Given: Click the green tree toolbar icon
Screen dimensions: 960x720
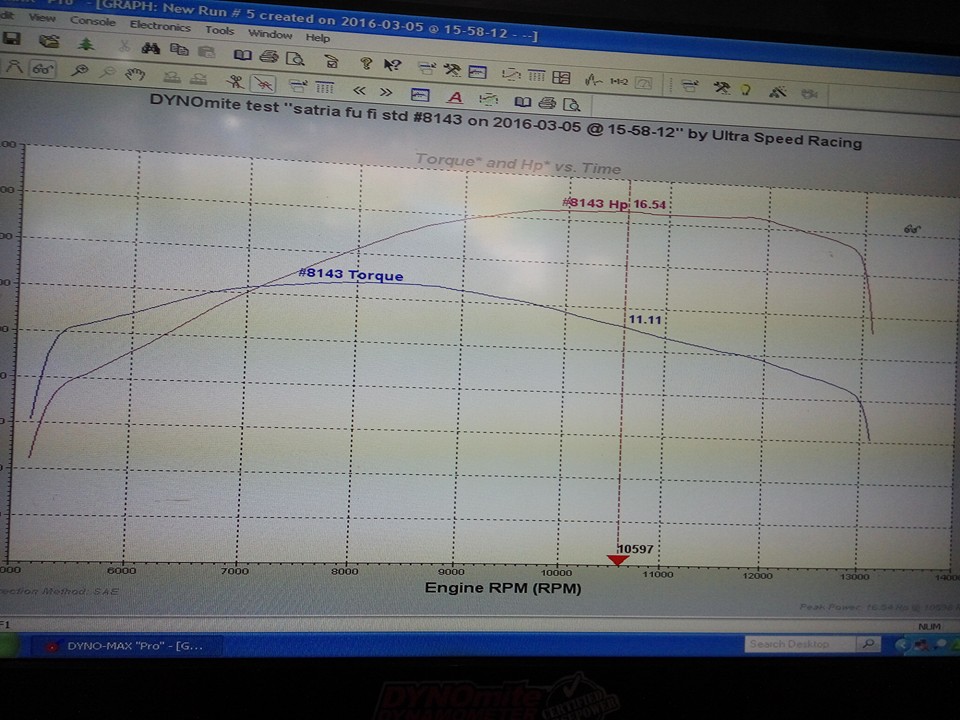Looking at the screenshot, I should [85, 43].
